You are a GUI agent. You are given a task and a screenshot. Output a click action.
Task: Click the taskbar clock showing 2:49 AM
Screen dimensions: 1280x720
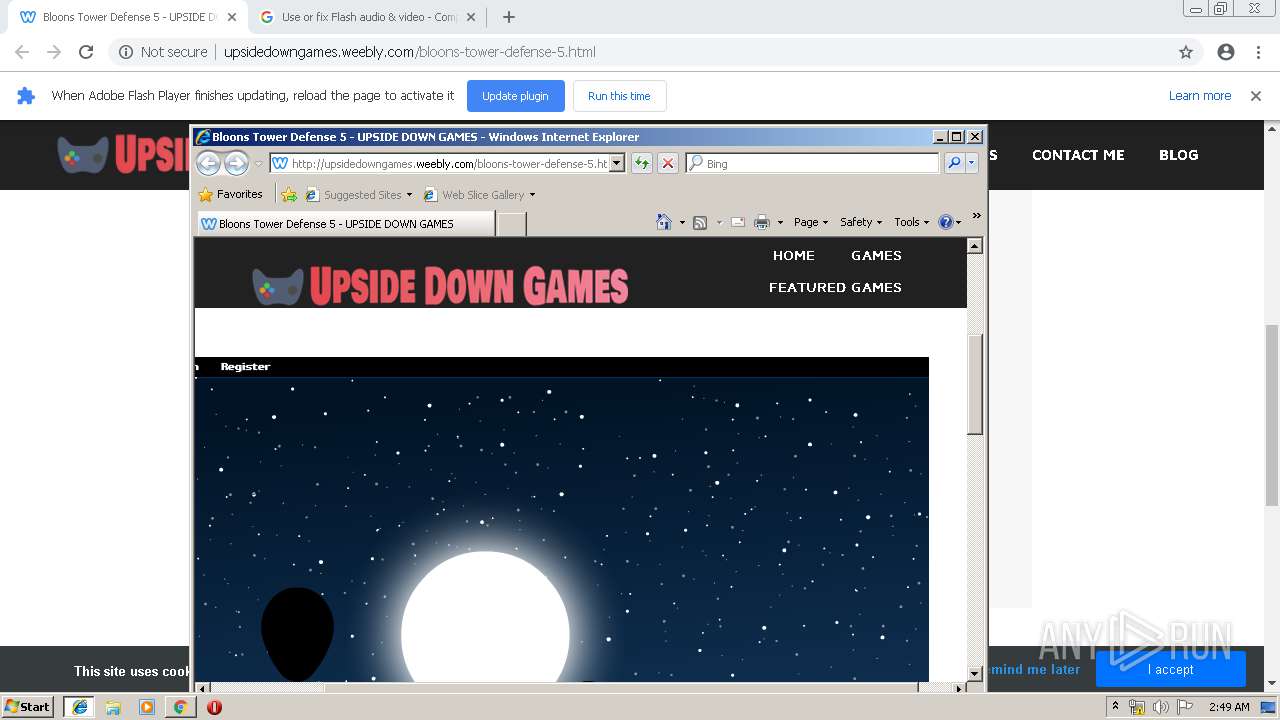(x=1229, y=707)
